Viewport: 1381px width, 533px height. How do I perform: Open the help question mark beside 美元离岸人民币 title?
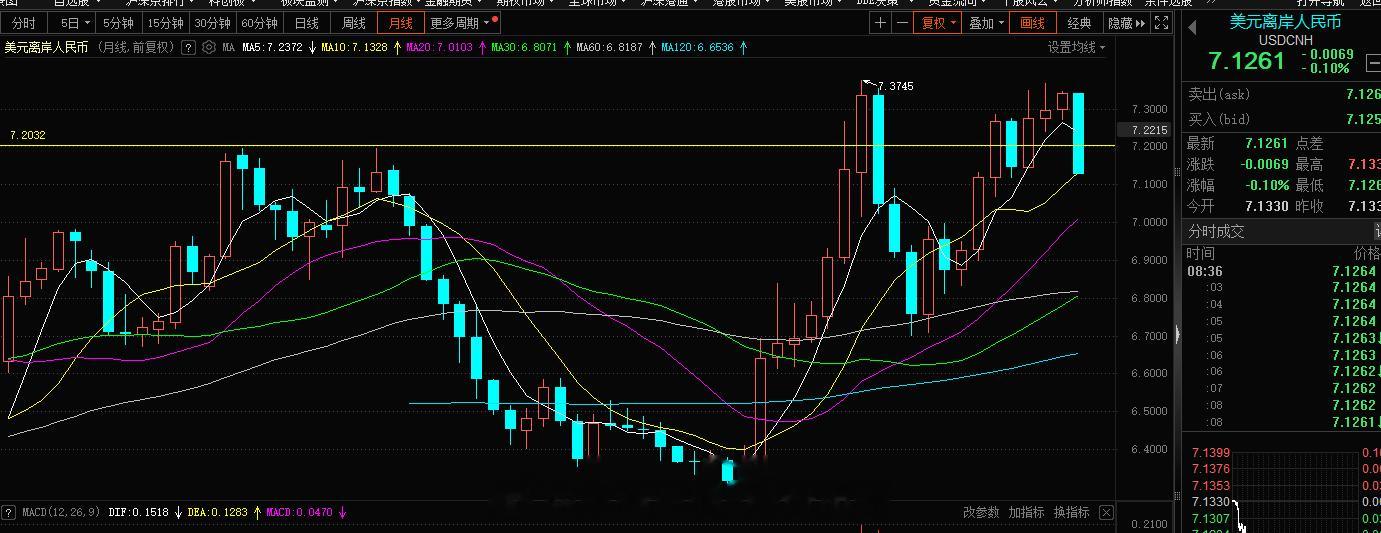pos(188,47)
